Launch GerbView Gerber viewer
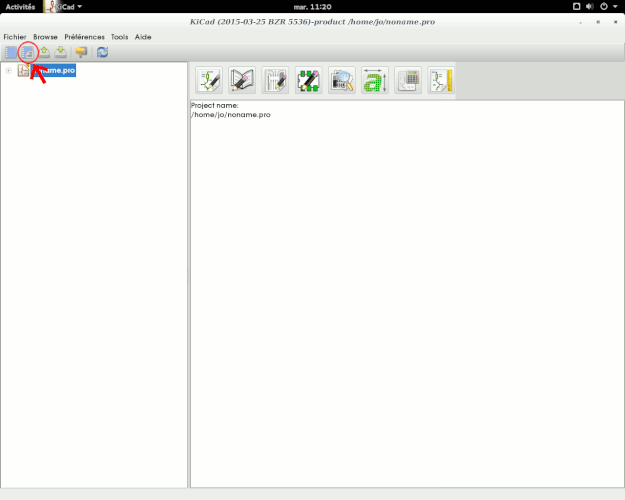The height and width of the screenshot is (500, 625). [x=342, y=80]
